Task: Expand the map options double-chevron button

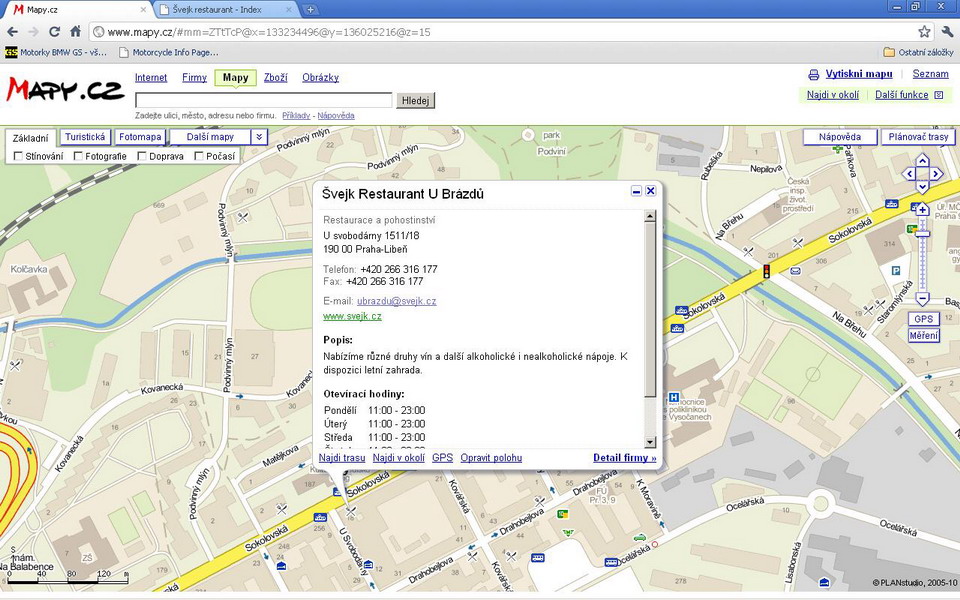Action: 259,137
